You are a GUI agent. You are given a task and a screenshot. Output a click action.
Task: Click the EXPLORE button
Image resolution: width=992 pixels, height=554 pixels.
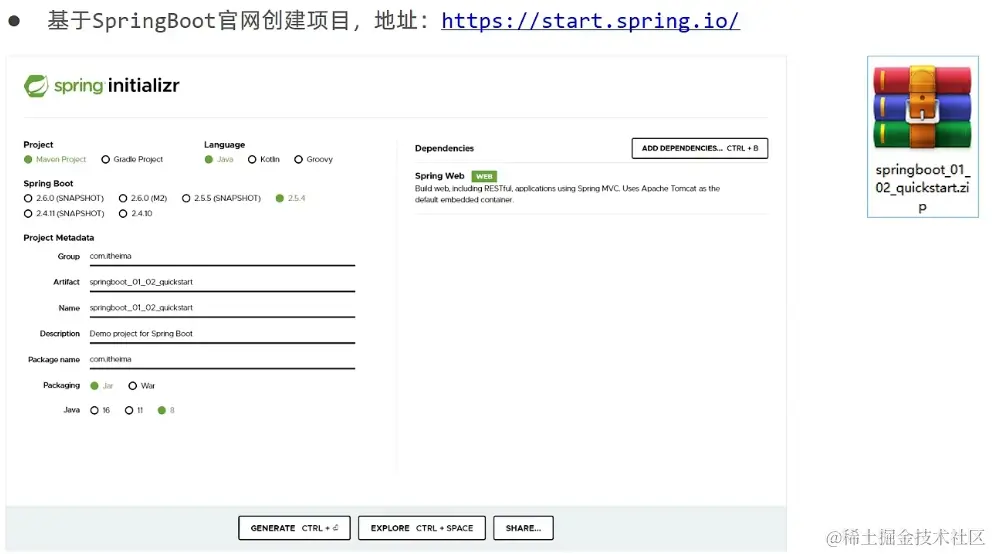tap(422, 528)
